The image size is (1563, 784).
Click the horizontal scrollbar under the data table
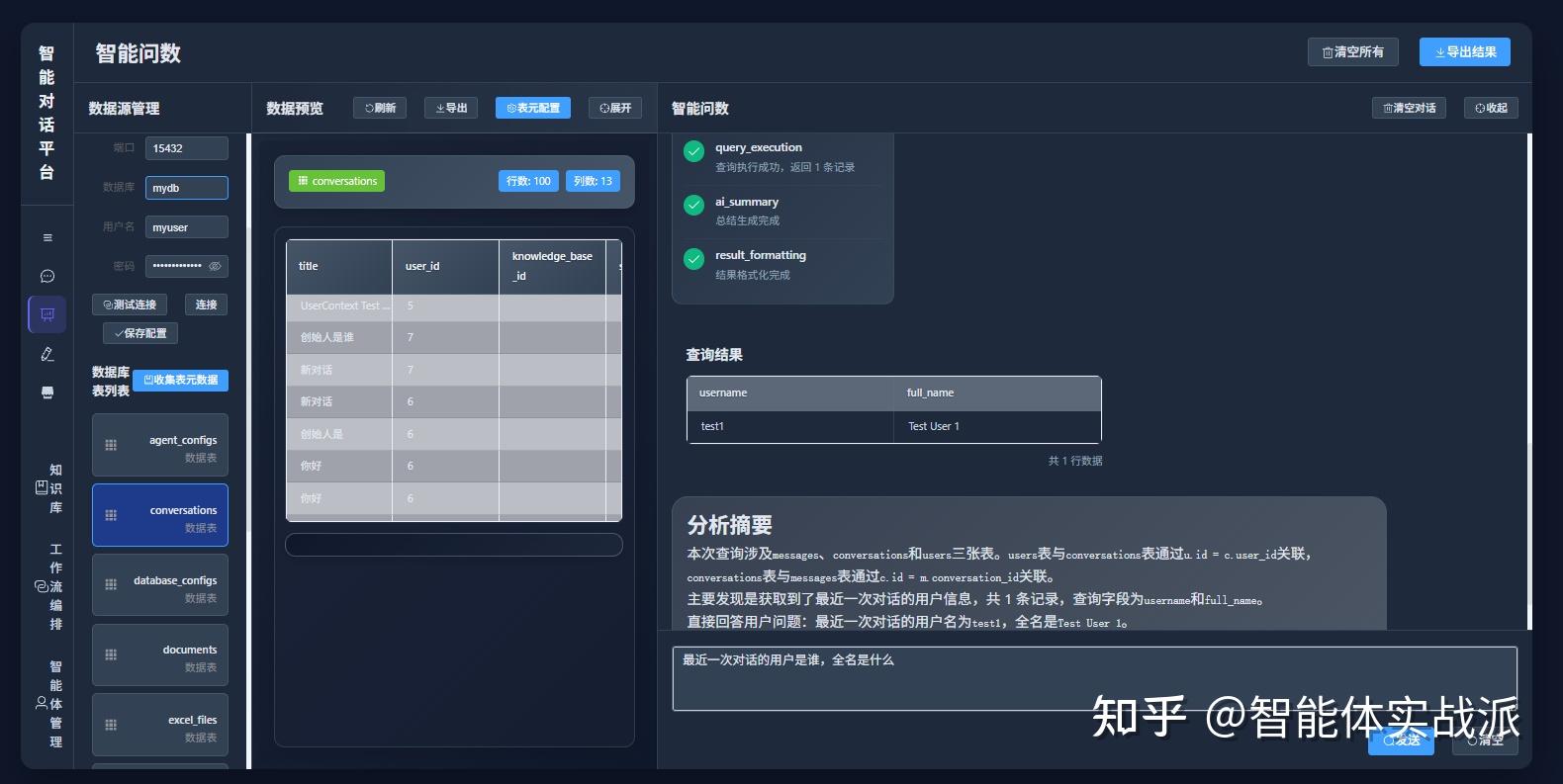click(x=454, y=545)
